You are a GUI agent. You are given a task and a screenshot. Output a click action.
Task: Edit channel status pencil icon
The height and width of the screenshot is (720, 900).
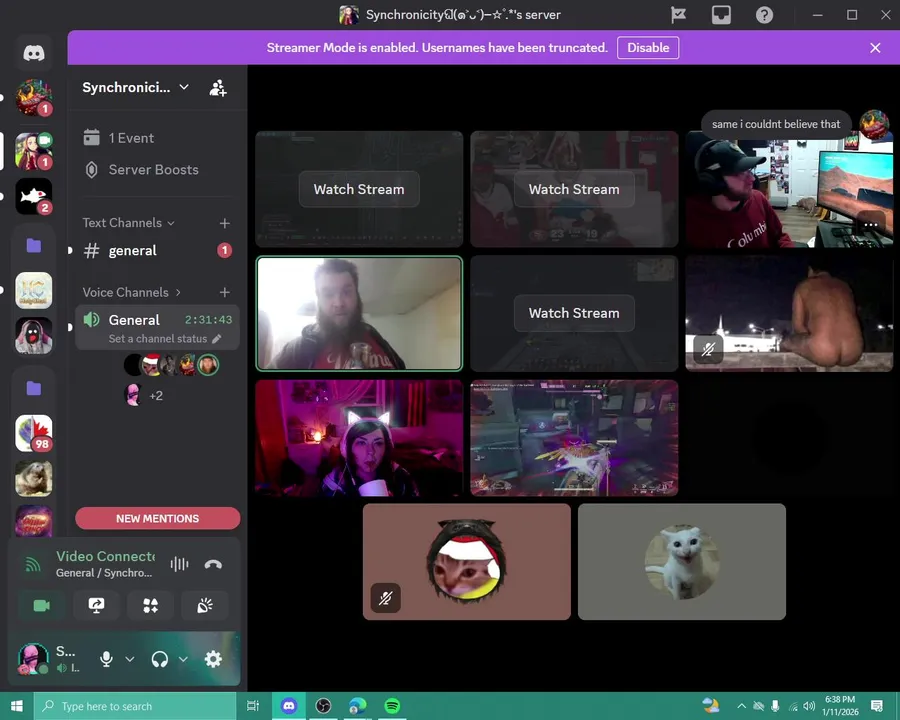(x=217, y=339)
